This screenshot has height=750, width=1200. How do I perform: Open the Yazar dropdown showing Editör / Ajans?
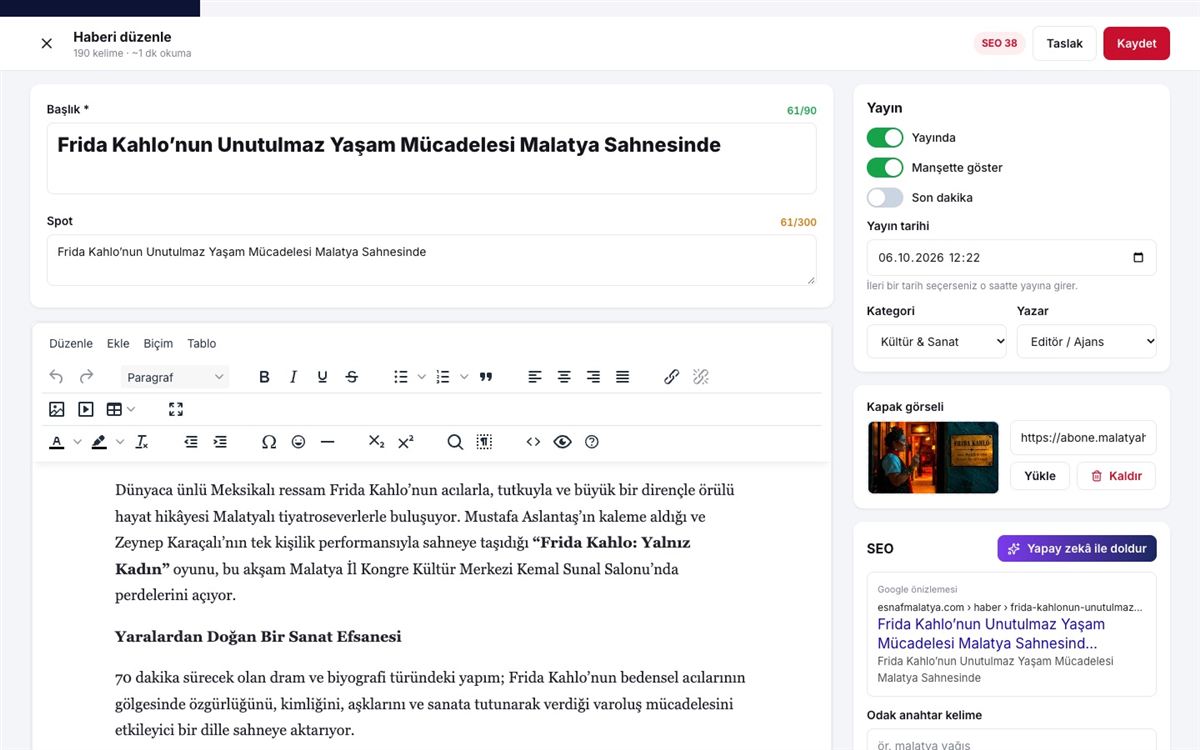click(1087, 342)
